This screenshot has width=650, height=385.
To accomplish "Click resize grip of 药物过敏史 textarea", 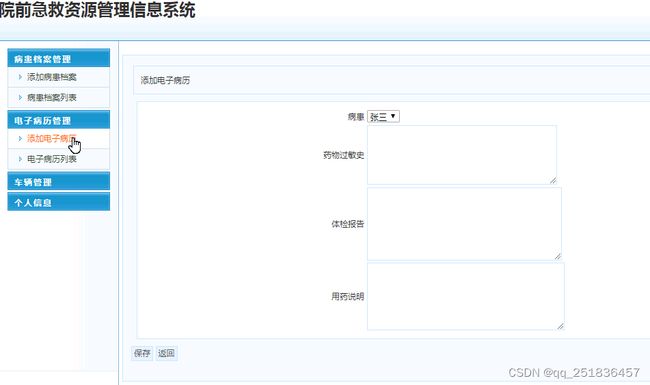I will point(553,181).
